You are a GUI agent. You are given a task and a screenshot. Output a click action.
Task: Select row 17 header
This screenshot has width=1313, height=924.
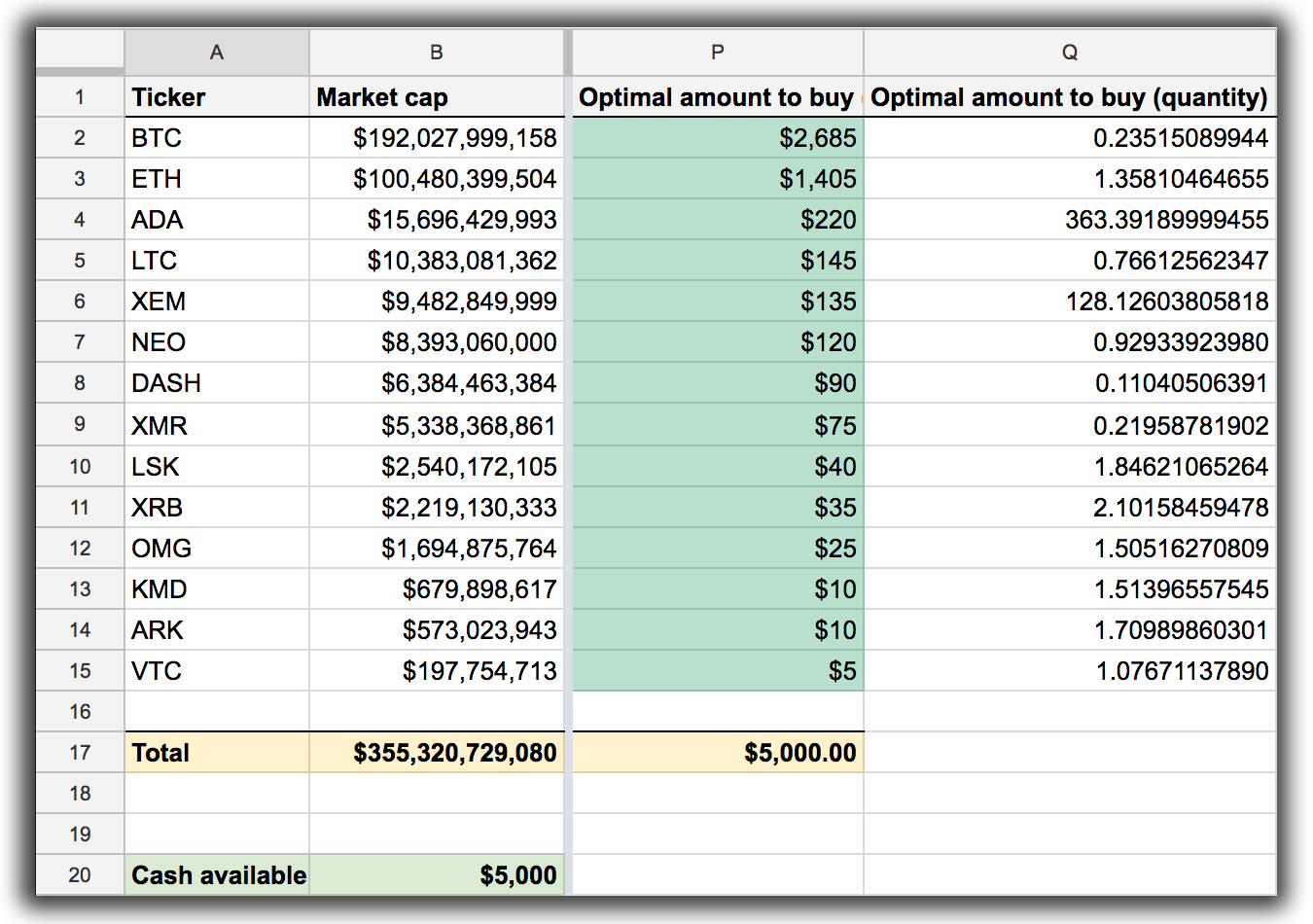point(80,753)
